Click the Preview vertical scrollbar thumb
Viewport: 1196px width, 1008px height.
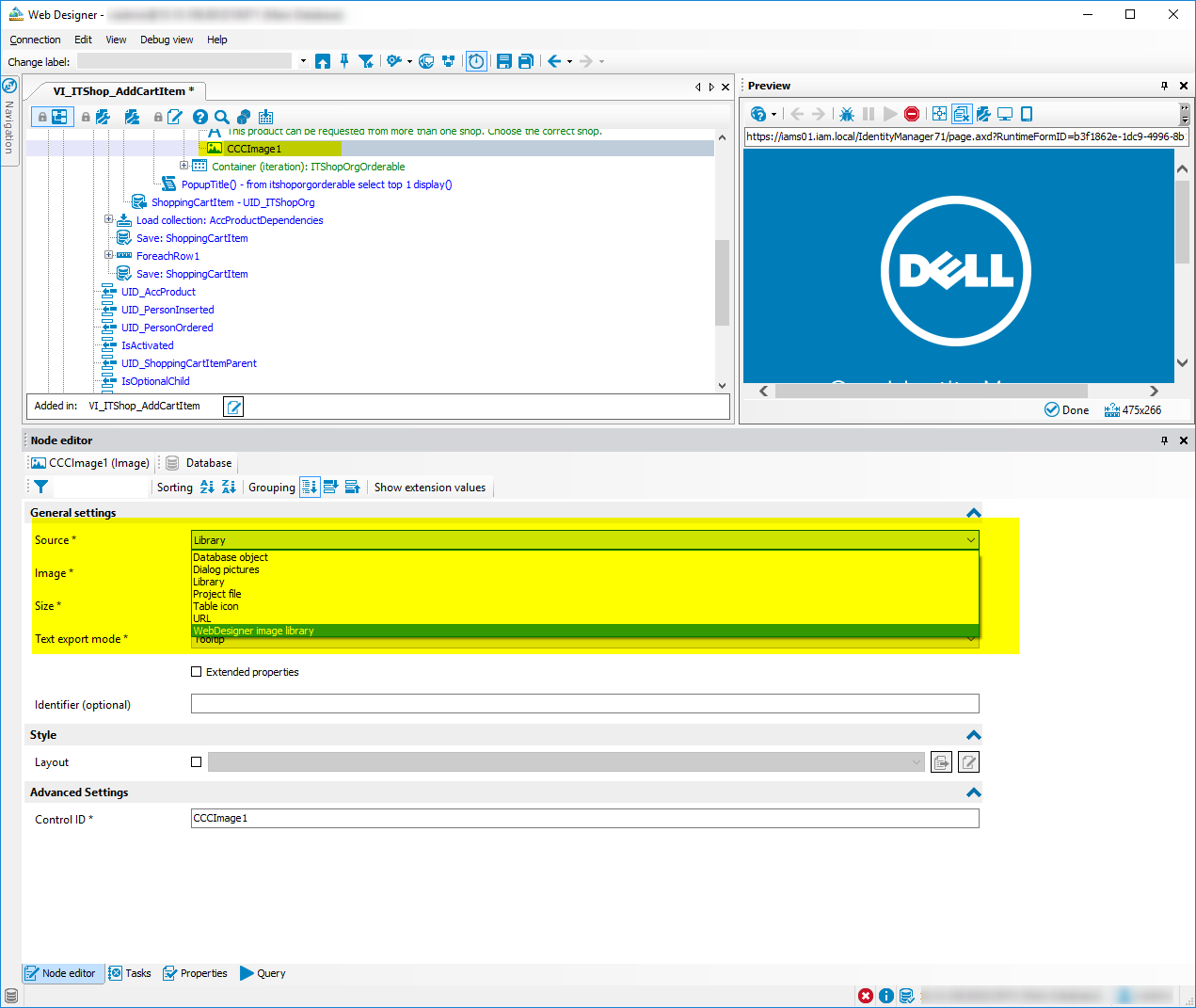point(1182,221)
